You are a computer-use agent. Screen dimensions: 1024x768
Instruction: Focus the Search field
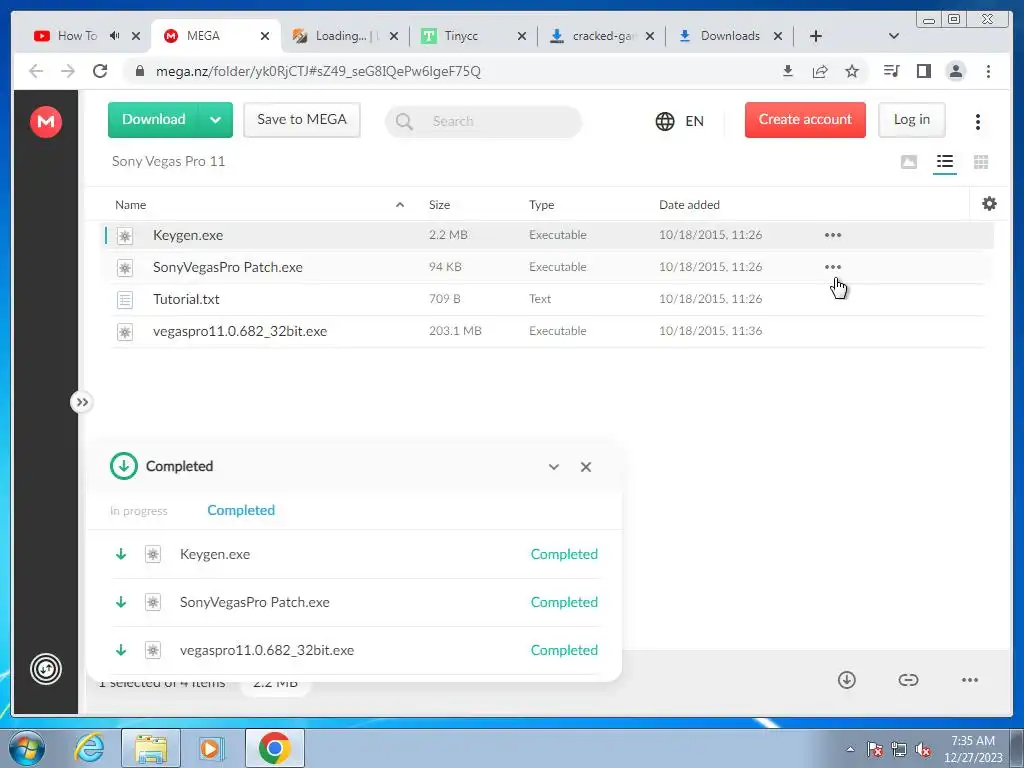pos(483,121)
